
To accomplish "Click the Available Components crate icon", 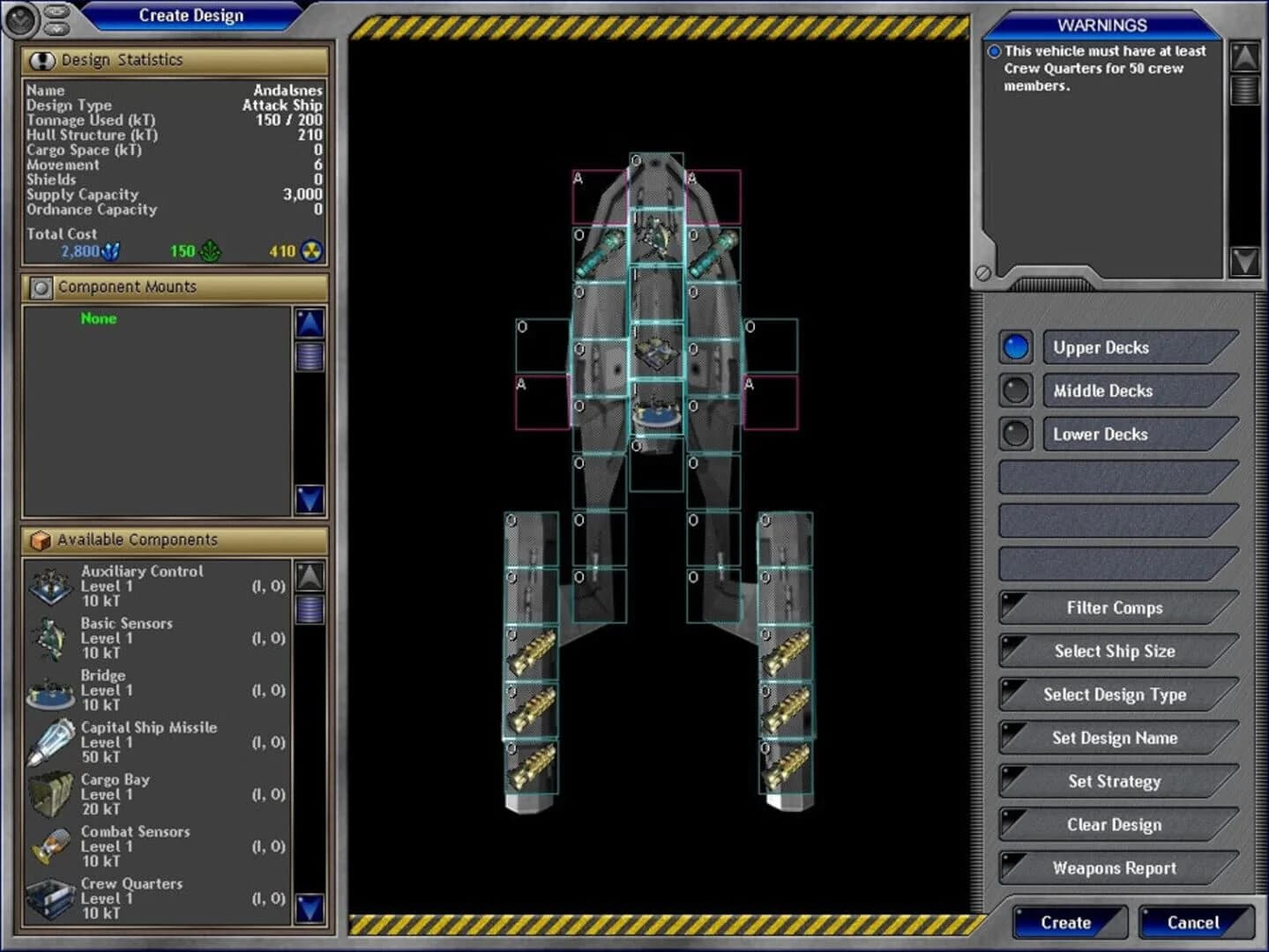I will point(39,539).
